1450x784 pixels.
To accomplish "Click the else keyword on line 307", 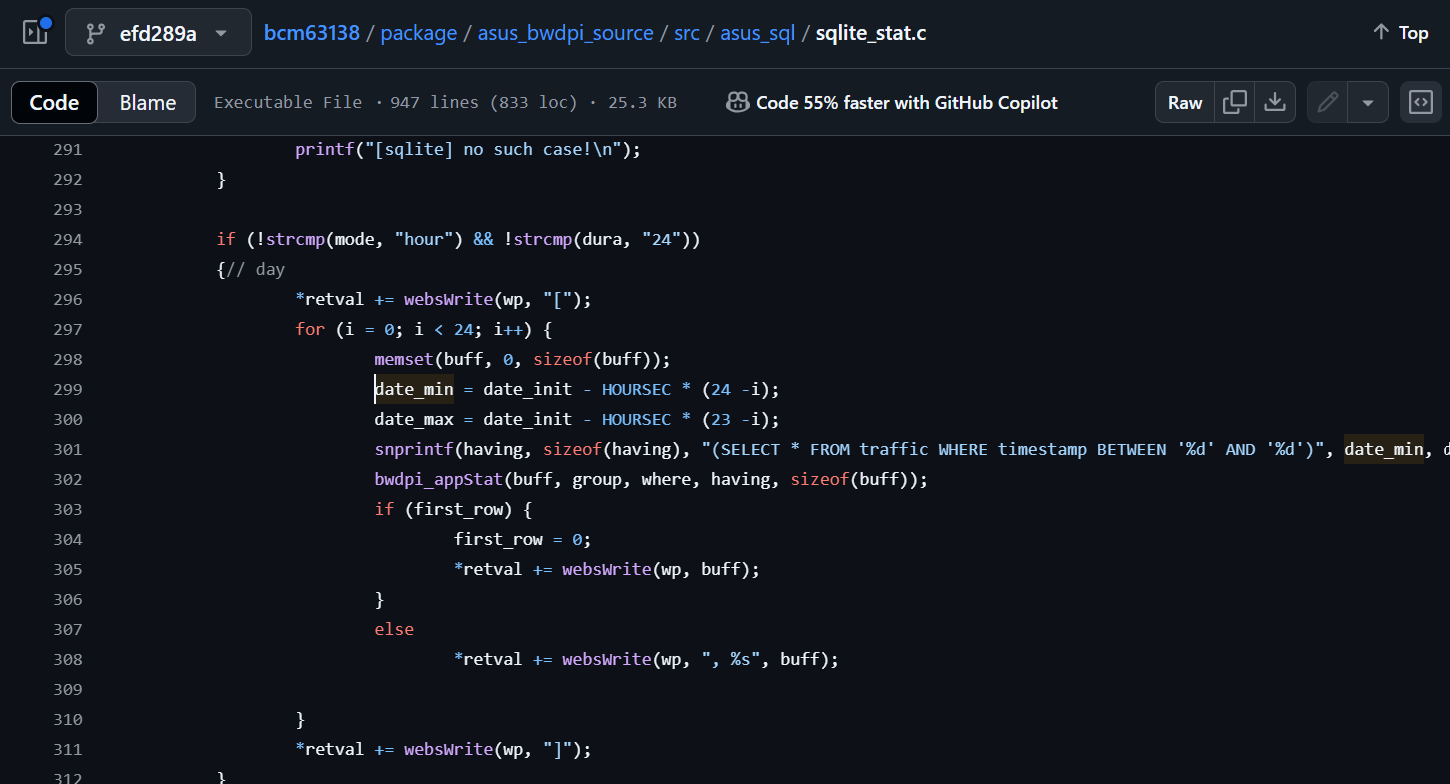I will [394, 629].
